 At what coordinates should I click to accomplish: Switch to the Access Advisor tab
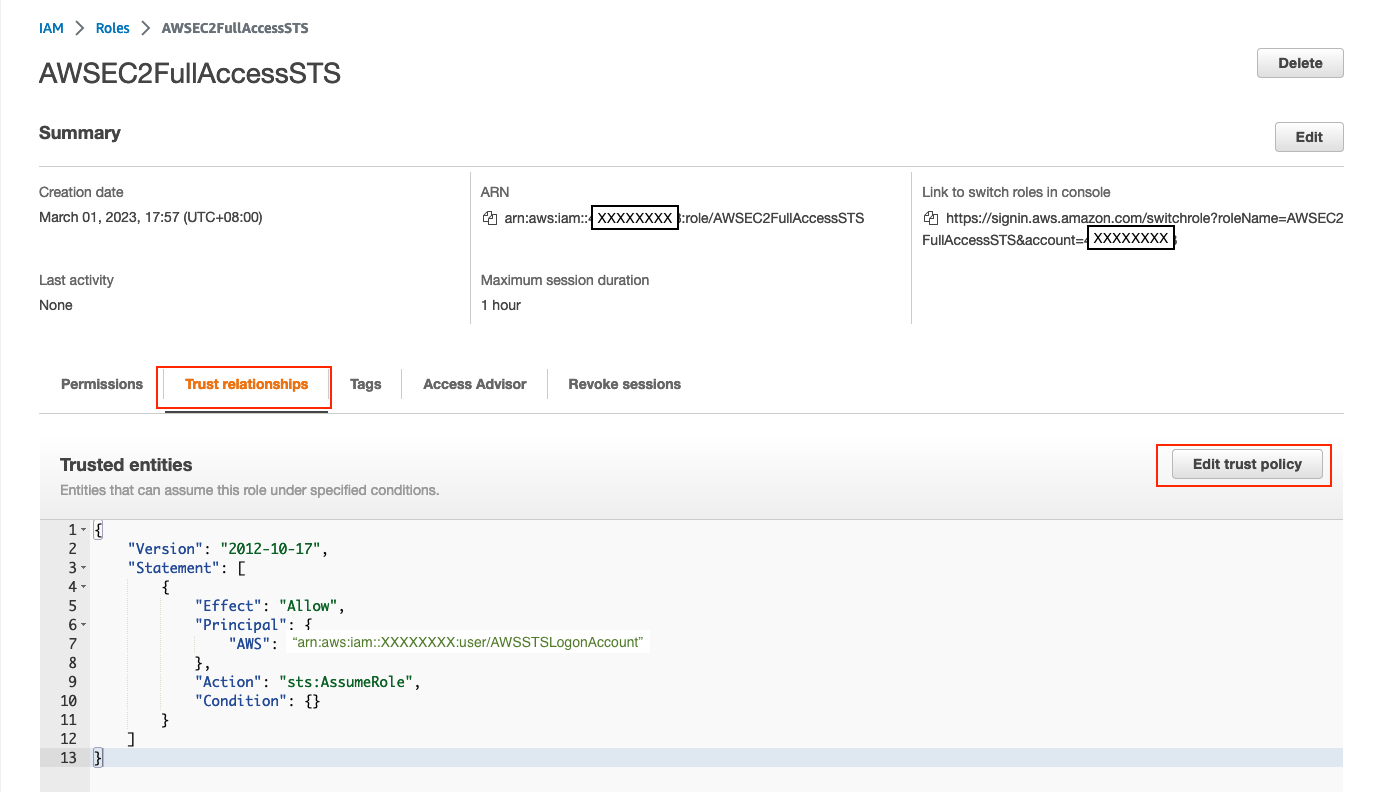point(474,384)
